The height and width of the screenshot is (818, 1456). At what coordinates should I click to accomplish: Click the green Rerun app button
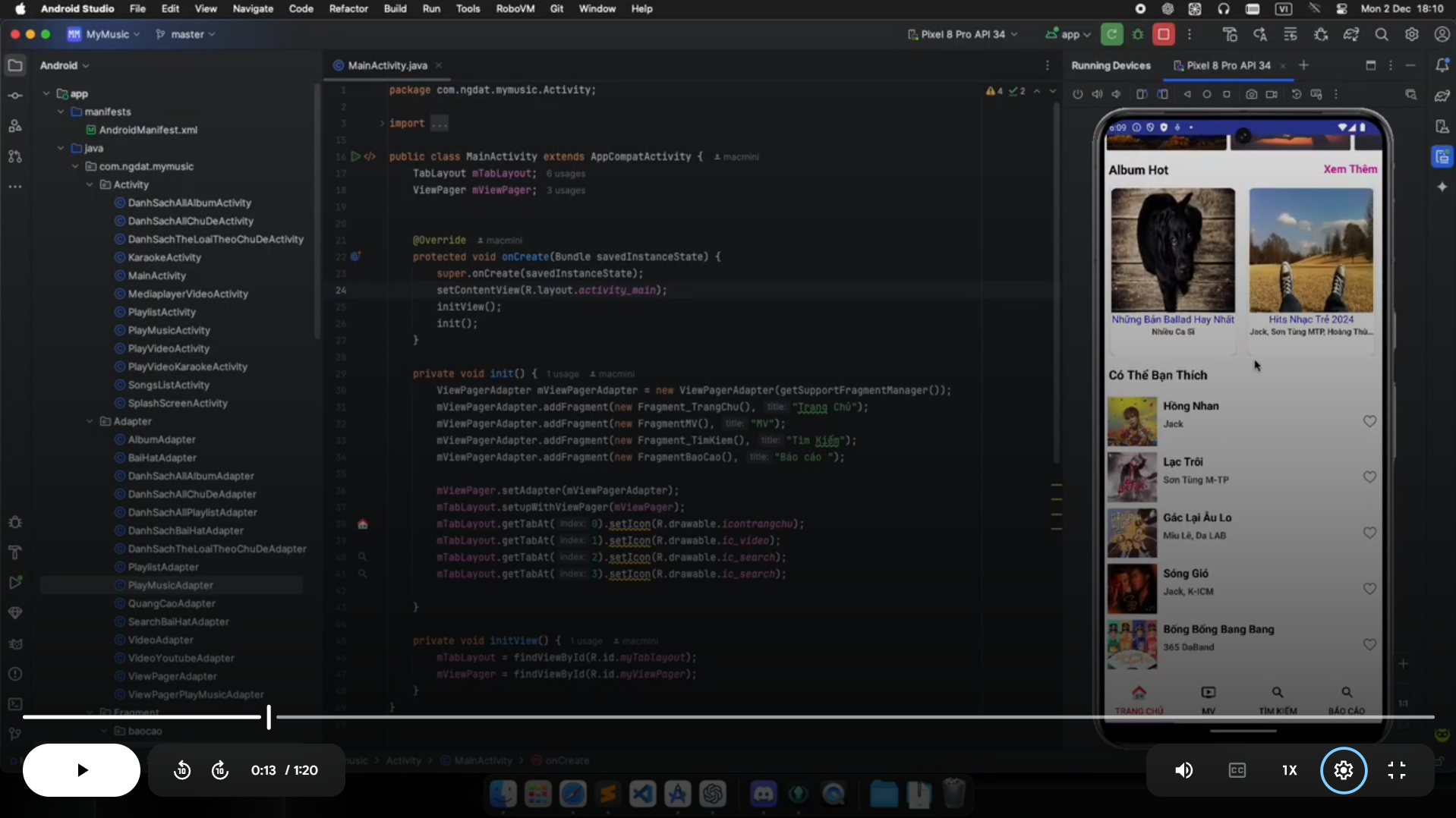pyautogui.click(x=1111, y=34)
